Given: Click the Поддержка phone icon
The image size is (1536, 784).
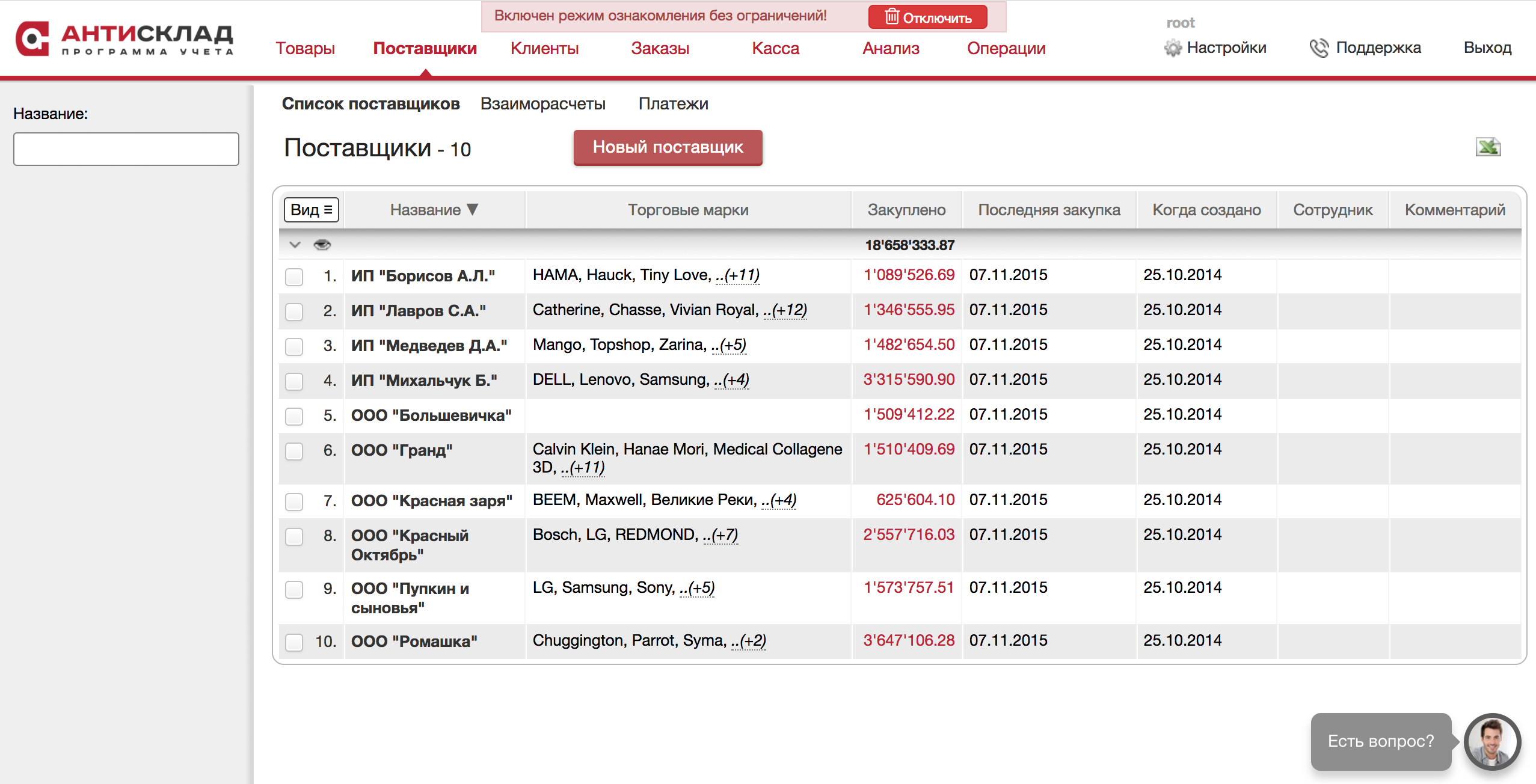Looking at the screenshot, I should coord(1318,48).
